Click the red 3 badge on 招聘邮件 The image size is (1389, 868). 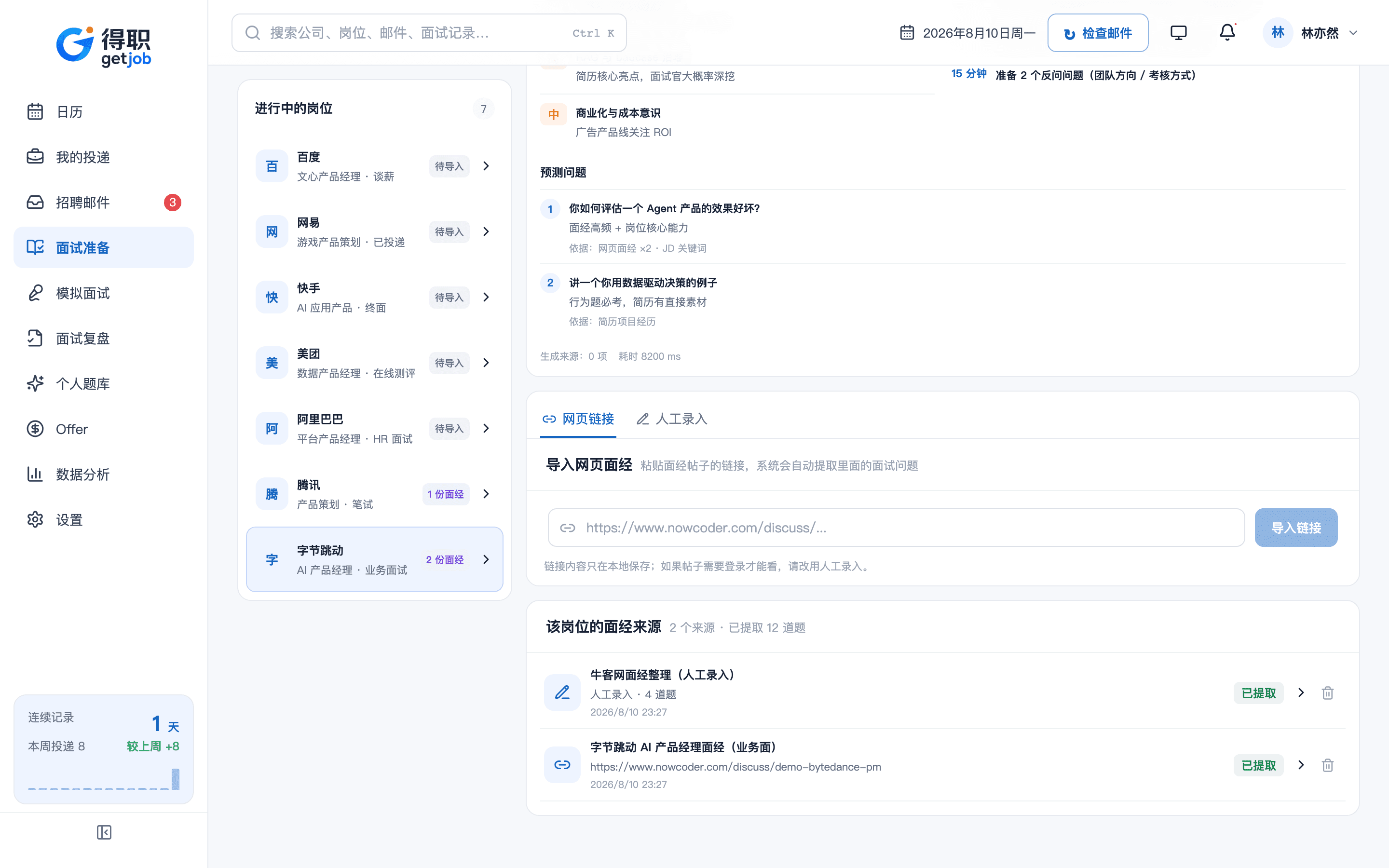click(x=172, y=202)
